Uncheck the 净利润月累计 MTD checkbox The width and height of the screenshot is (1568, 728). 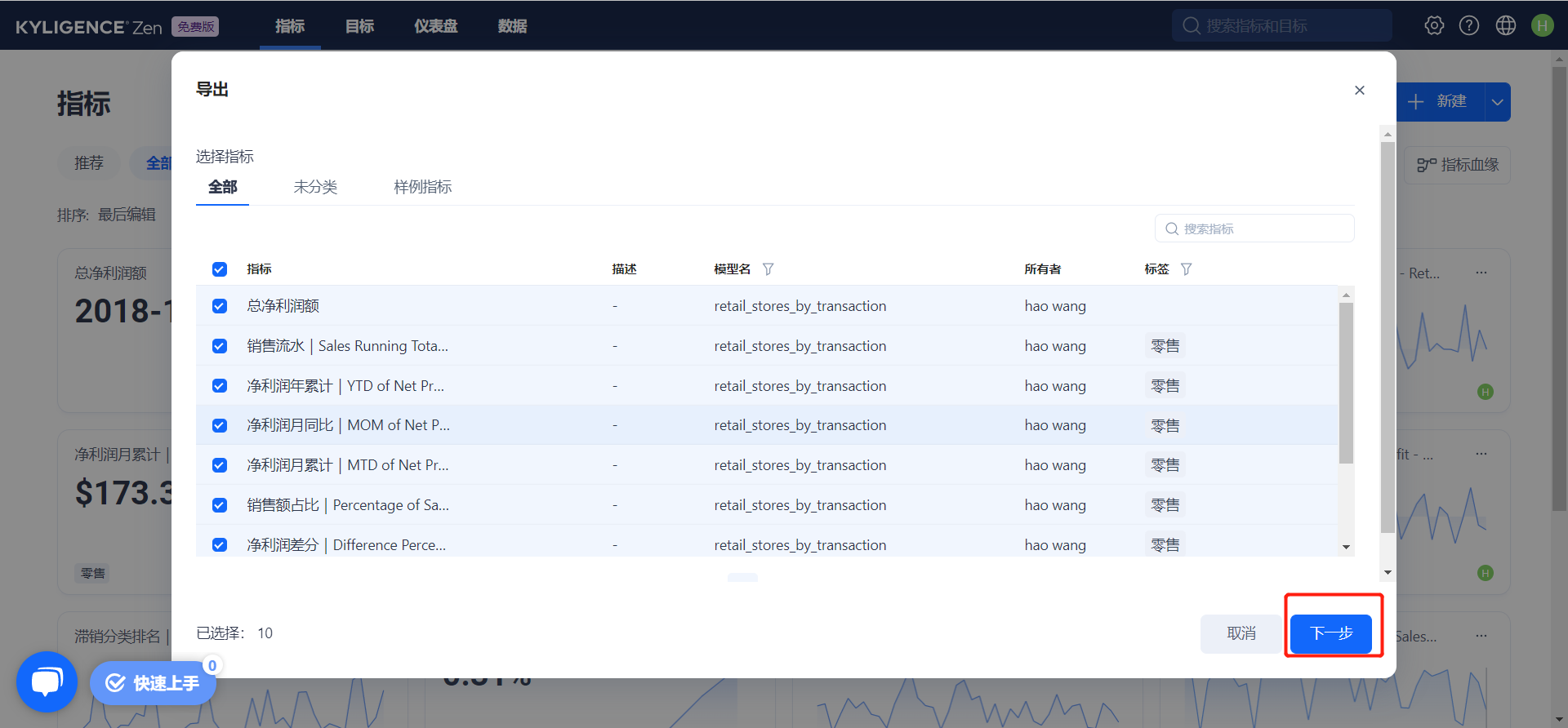point(220,465)
